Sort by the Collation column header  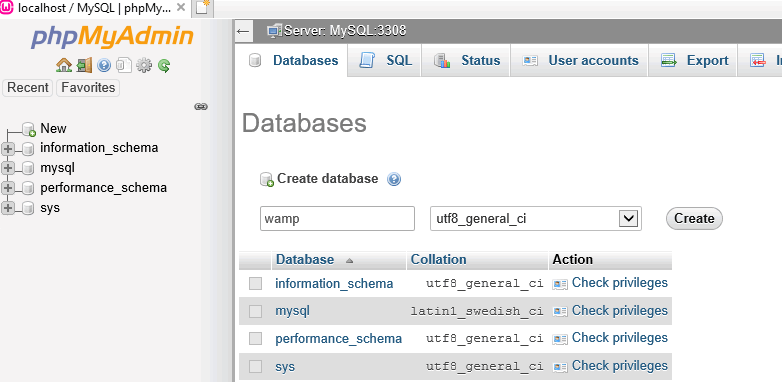tap(438, 260)
